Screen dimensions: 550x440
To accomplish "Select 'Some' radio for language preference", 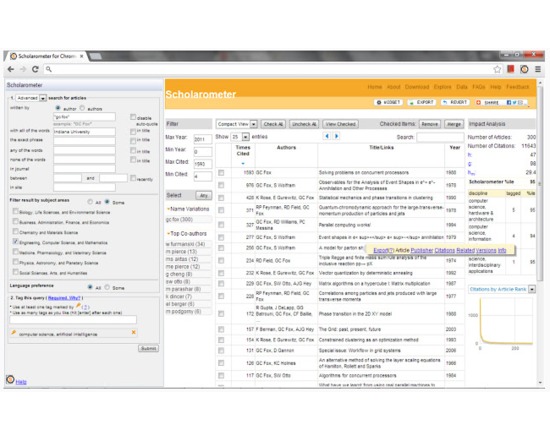I will [107, 287].
